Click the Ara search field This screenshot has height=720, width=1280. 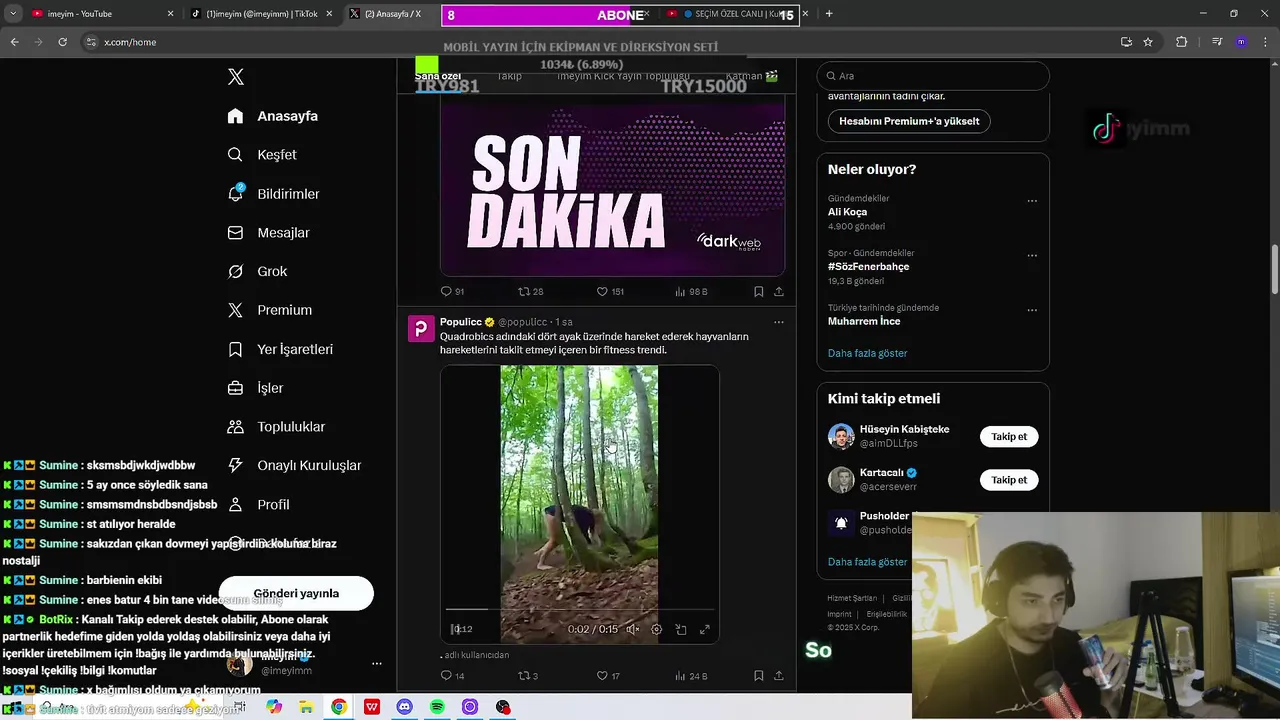pyautogui.click(x=933, y=76)
